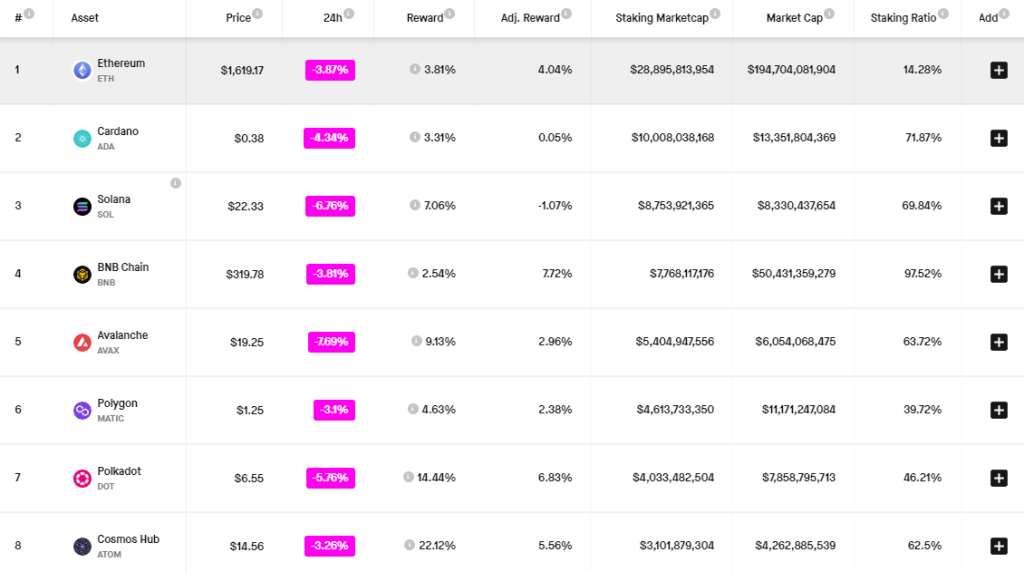
Task: Add Solana using its plus button
Action: [x=998, y=206]
